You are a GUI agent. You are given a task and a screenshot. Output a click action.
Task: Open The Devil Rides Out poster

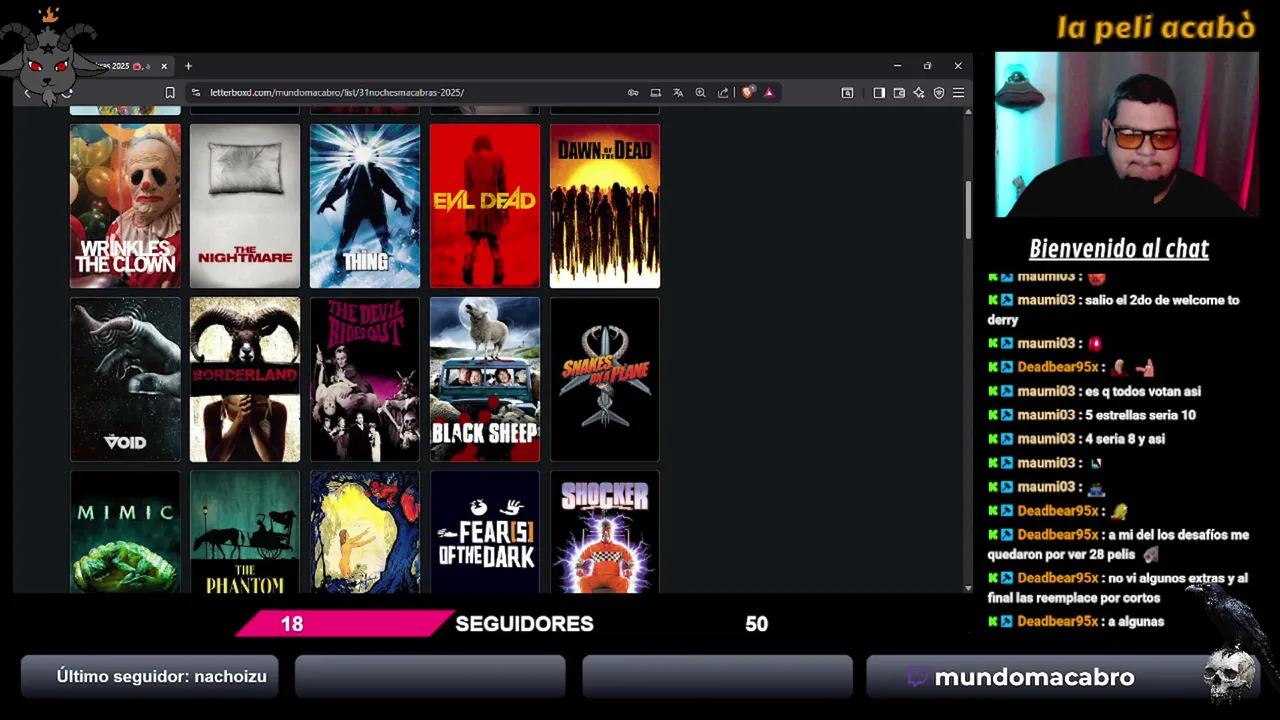pyautogui.click(x=365, y=380)
